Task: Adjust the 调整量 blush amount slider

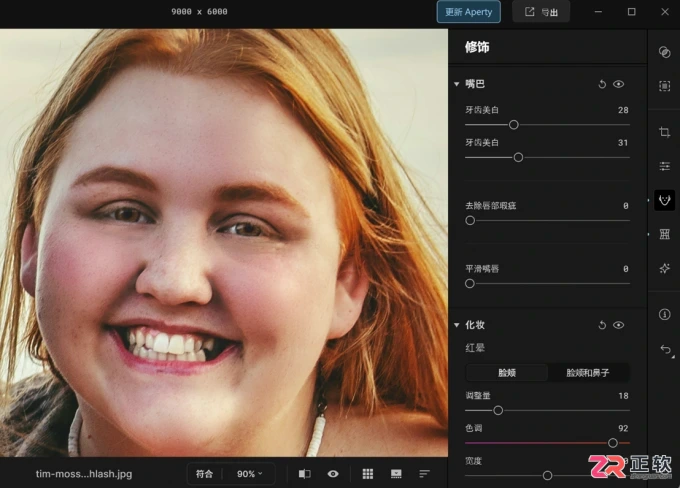Action: click(x=498, y=410)
